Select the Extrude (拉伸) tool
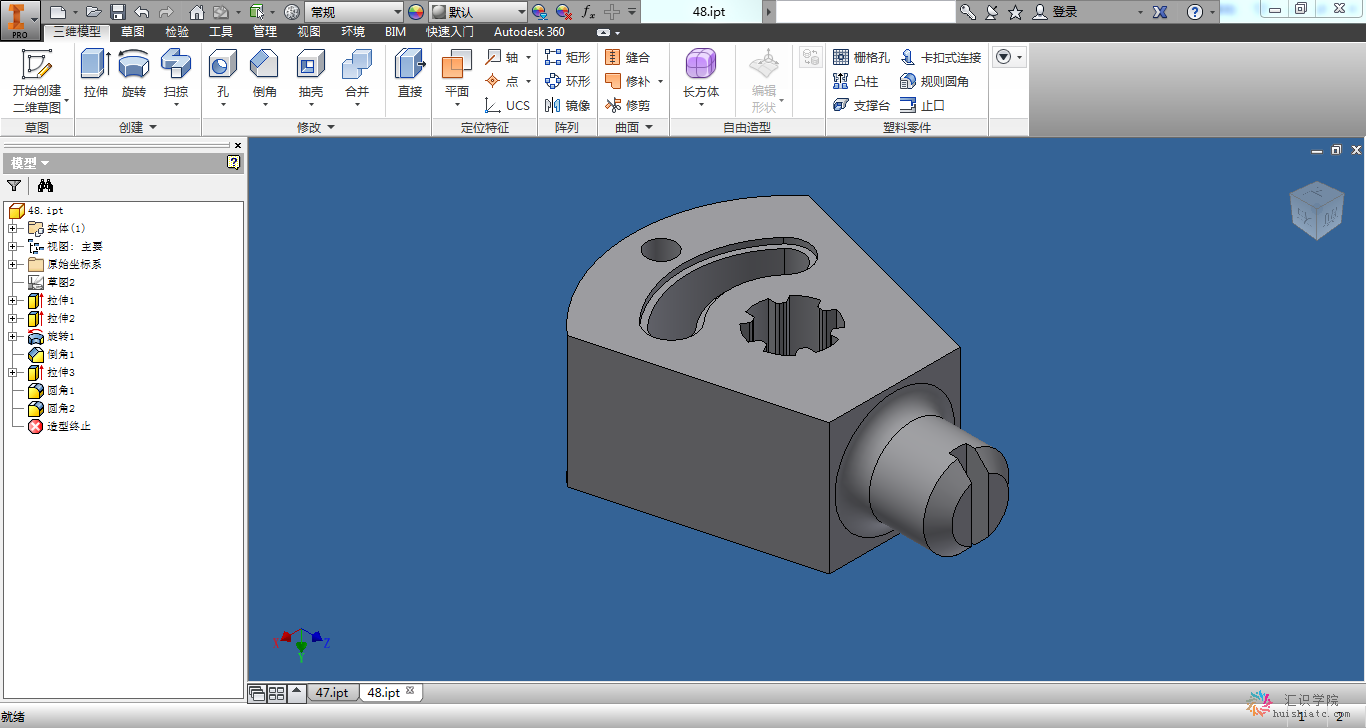 click(x=96, y=74)
